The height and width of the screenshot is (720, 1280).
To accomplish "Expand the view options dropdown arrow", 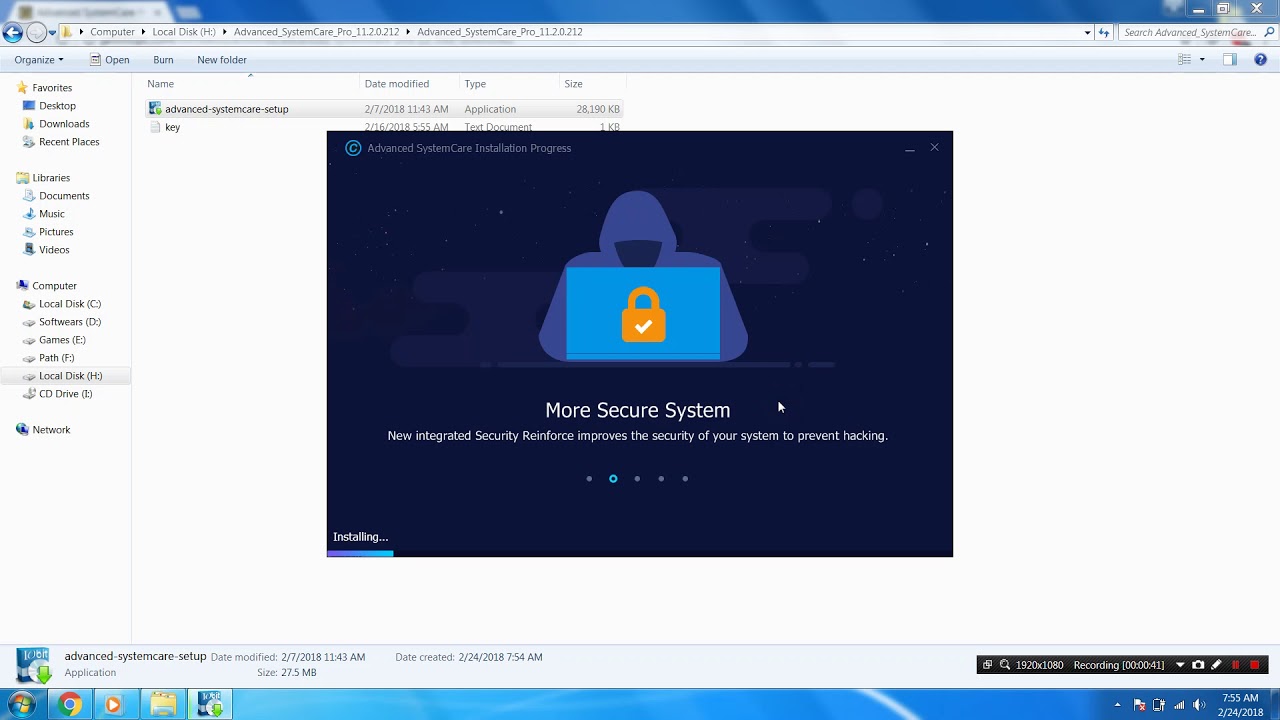I will coord(1202,60).
